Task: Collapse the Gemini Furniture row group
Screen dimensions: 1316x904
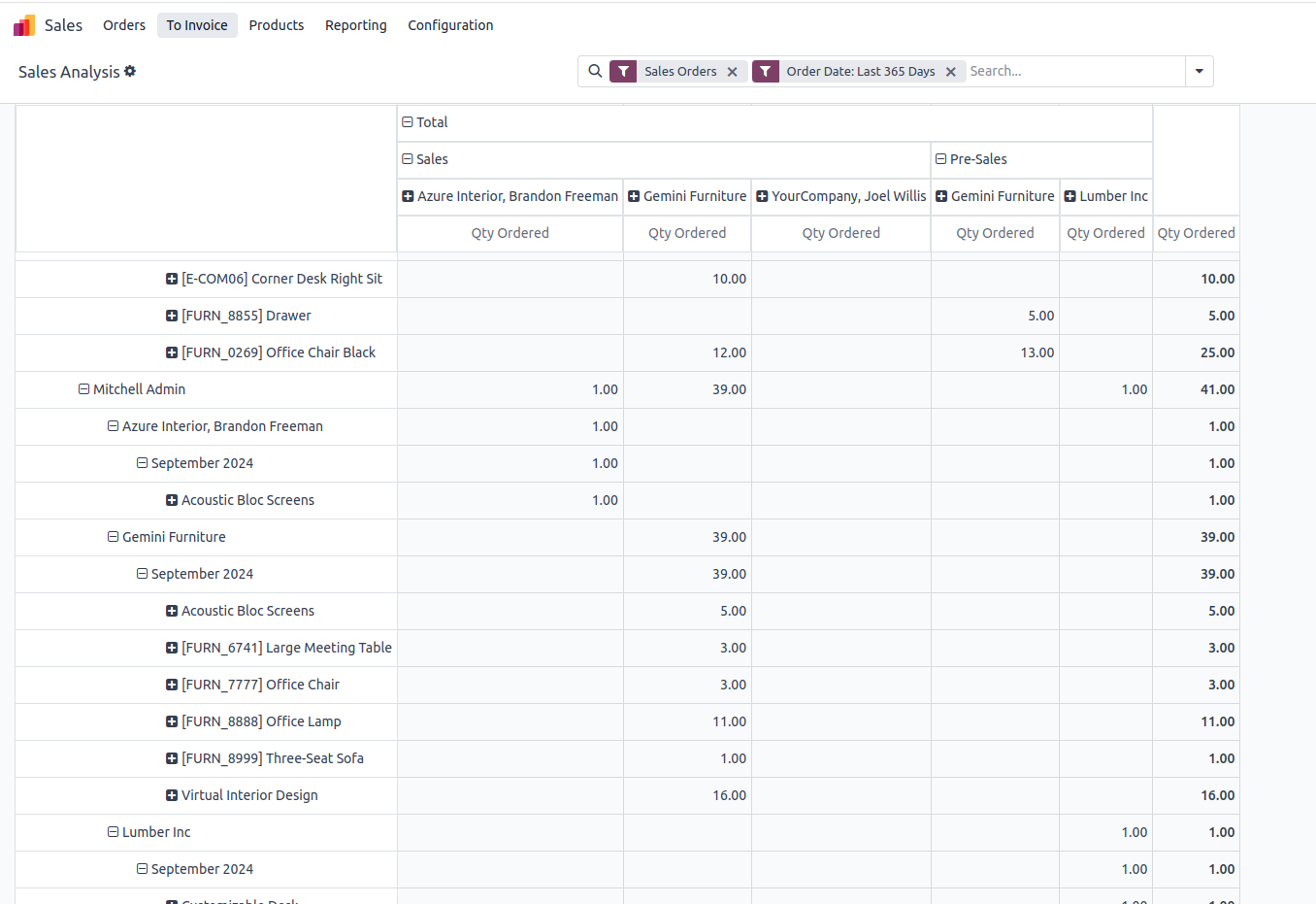Action: [x=166, y=537]
